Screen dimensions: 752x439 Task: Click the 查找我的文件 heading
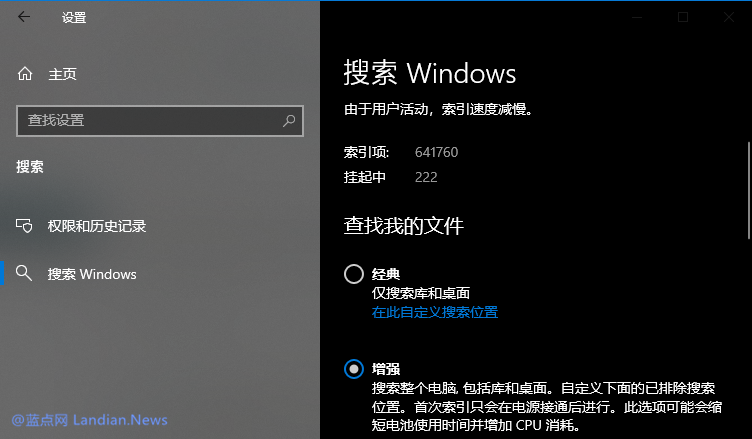(404, 226)
